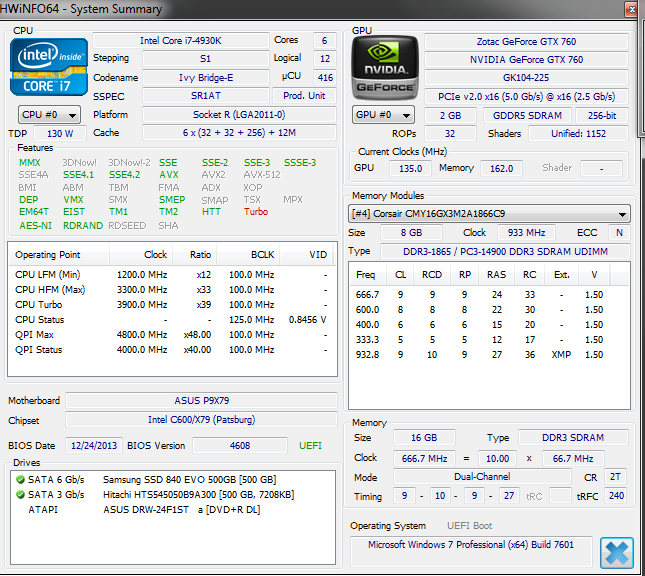This screenshot has width=645, height=576.
Task: Click the Intel Core i7-4930K name field
Action: click(181, 41)
